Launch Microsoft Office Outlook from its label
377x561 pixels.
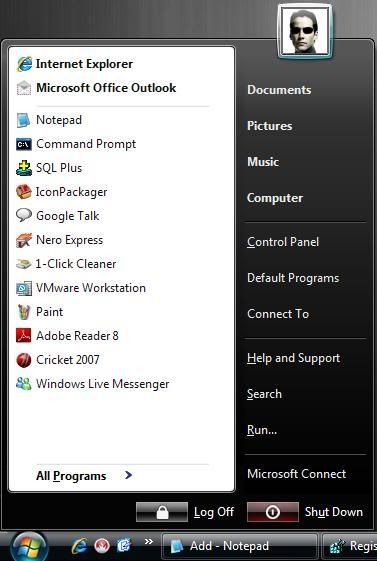(106, 88)
